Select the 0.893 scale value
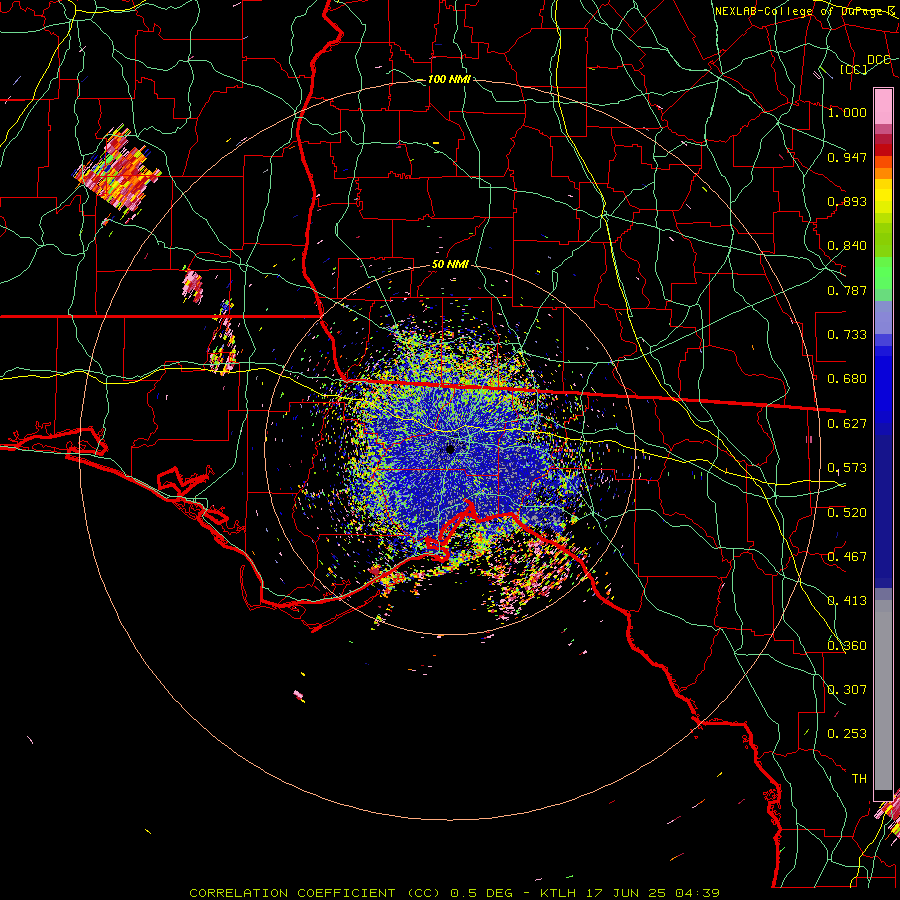 847,201
